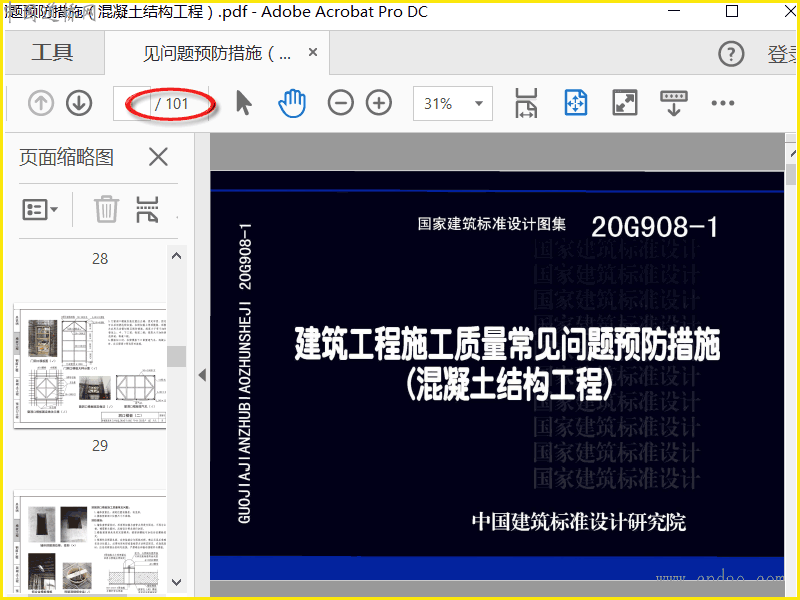Select the 见问题预防措施 document tab
The height and width of the screenshot is (600, 800).
click(217, 53)
